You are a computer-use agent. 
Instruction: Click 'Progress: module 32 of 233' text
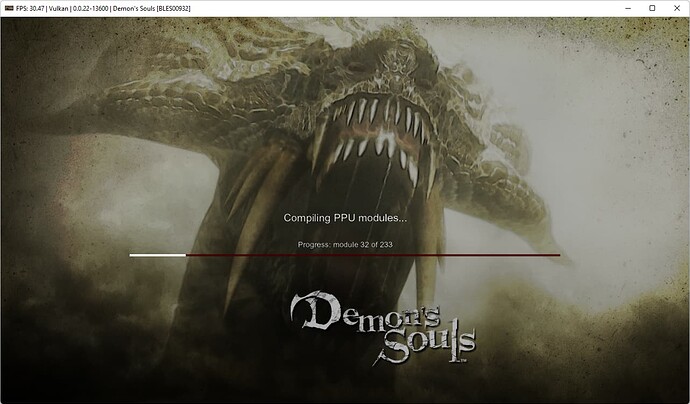(x=345, y=245)
